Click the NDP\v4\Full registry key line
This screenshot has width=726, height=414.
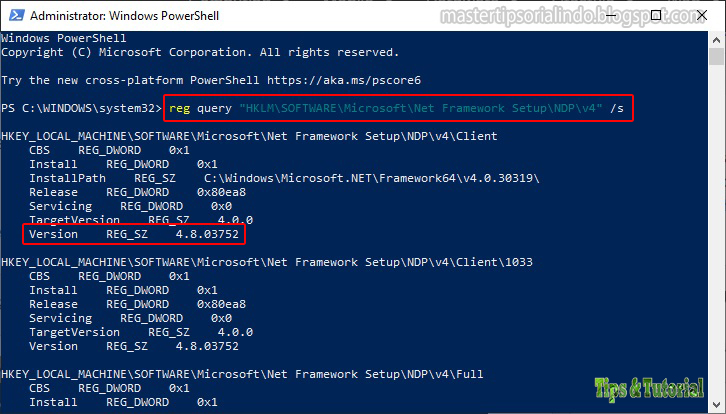point(242,374)
